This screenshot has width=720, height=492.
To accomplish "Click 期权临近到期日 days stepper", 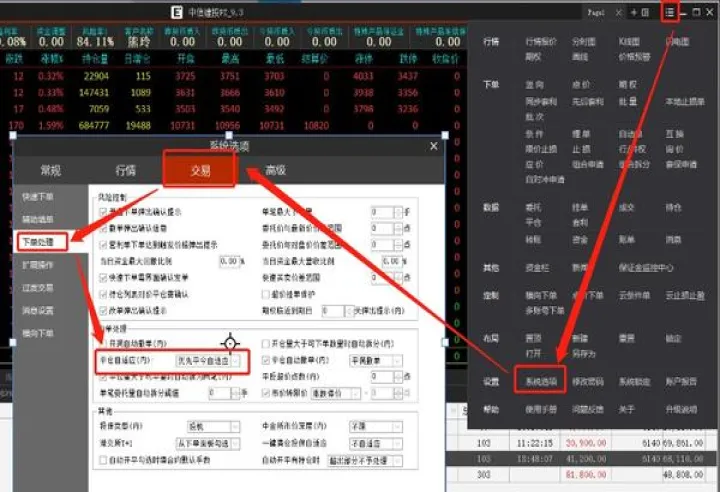I will (338, 311).
